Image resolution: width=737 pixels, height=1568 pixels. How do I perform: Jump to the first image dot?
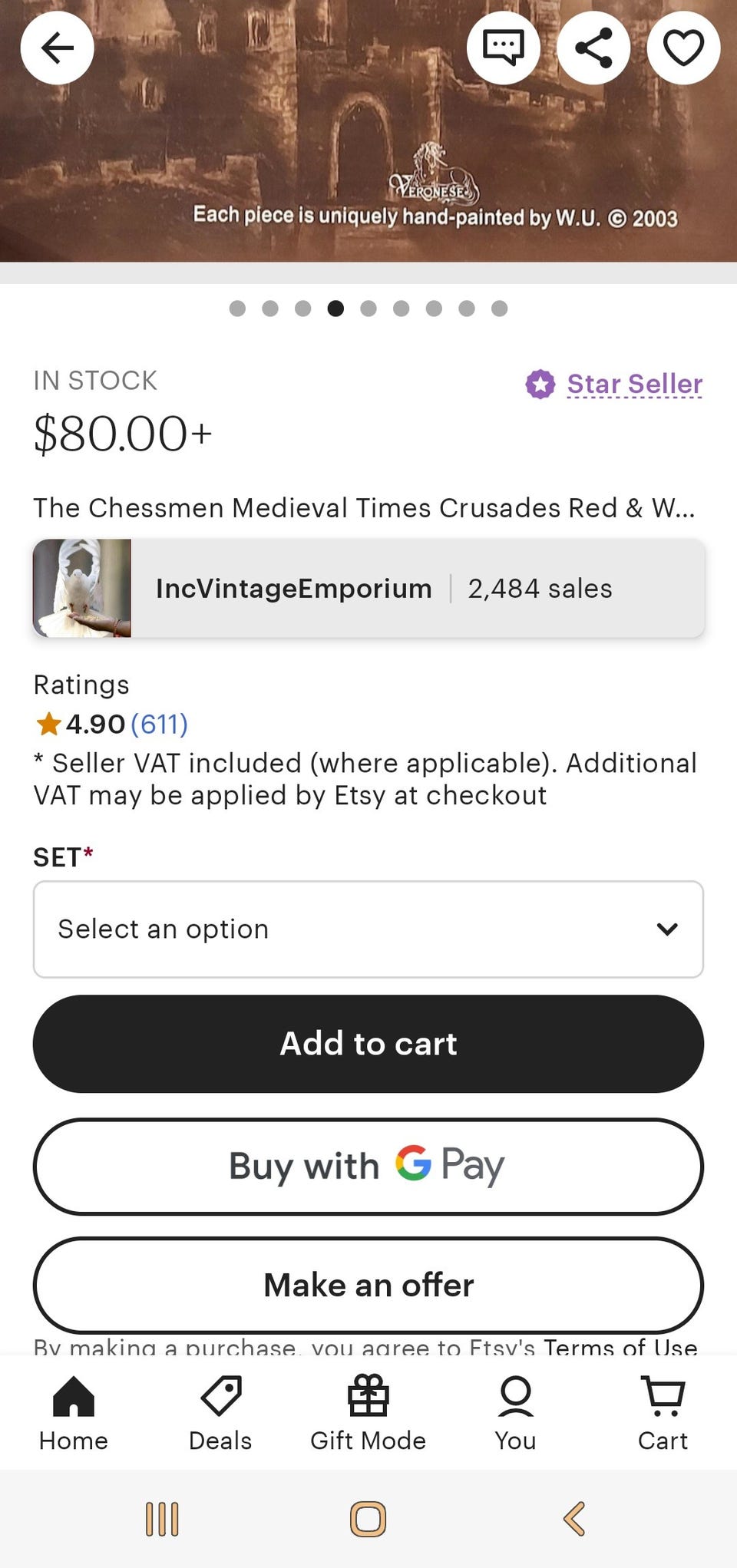click(x=238, y=309)
